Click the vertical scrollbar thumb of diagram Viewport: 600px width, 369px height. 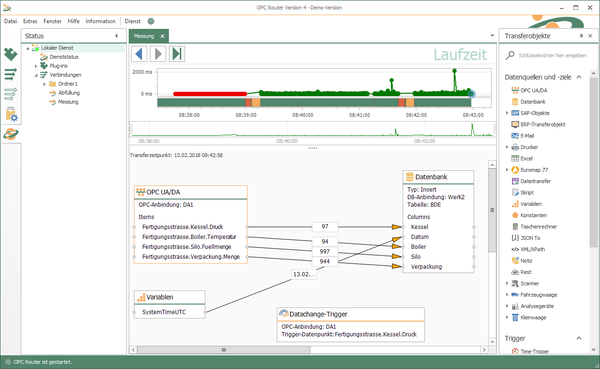coord(492,210)
